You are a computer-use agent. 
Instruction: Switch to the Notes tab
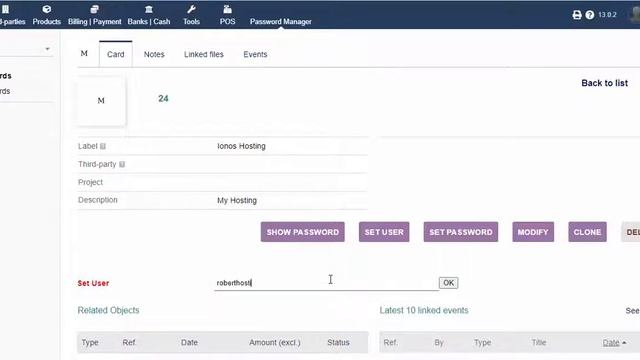pyautogui.click(x=154, y=54)
